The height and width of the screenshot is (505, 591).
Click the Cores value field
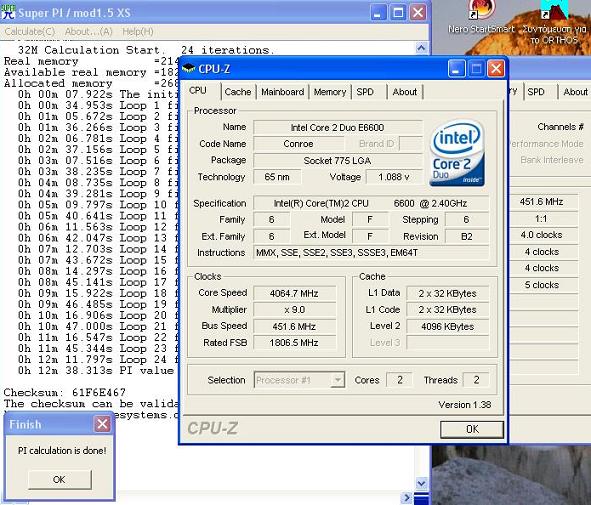click(x=400, y=380)
